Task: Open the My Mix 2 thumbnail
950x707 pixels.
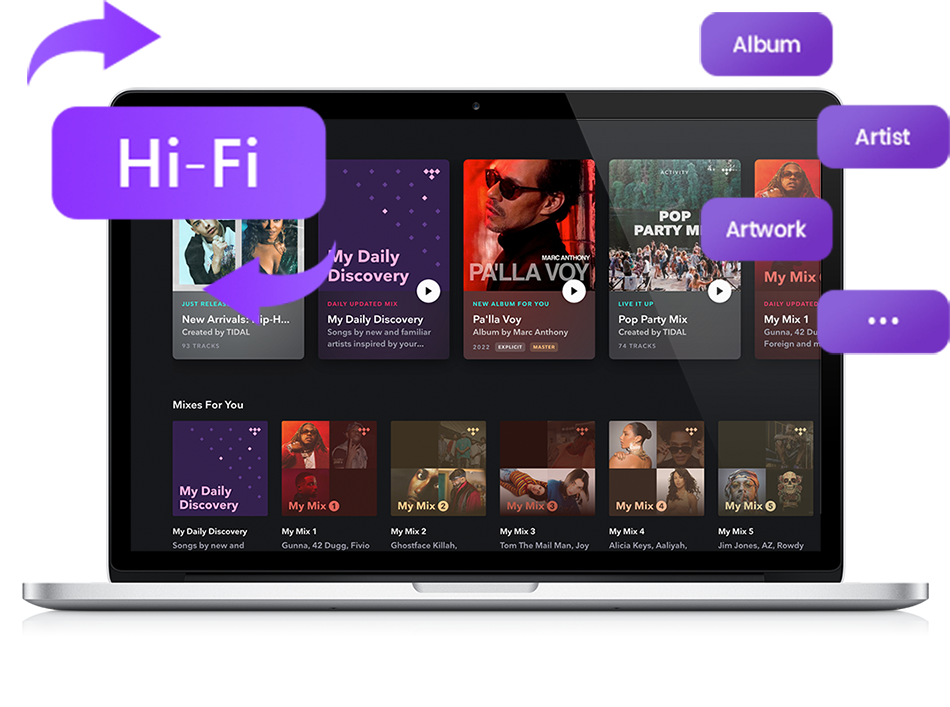Action: [x=438, y=468]
